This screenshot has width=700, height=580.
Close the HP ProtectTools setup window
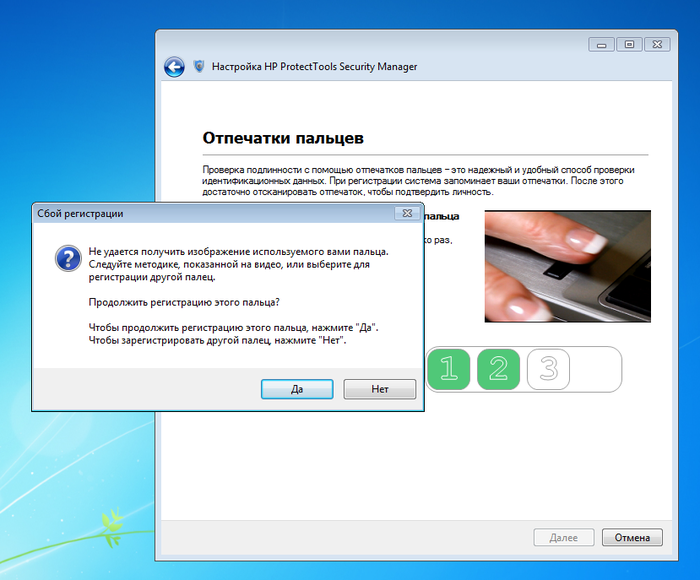657,45
